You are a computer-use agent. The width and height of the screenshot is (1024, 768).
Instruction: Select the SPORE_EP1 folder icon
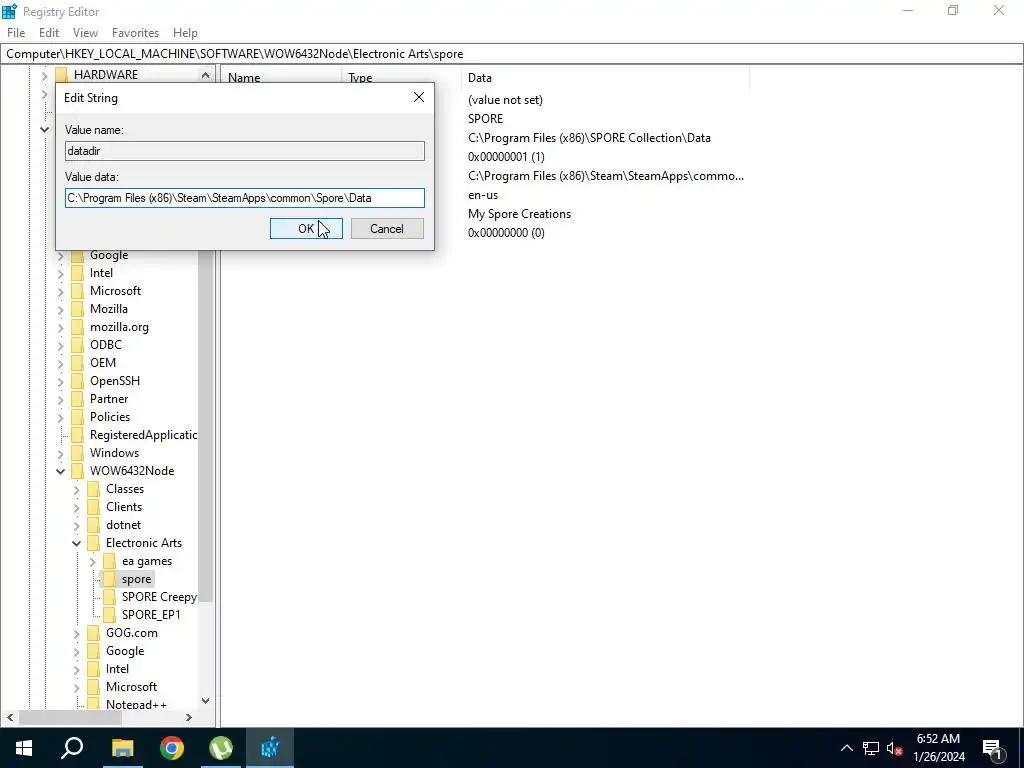click(109, 615)
